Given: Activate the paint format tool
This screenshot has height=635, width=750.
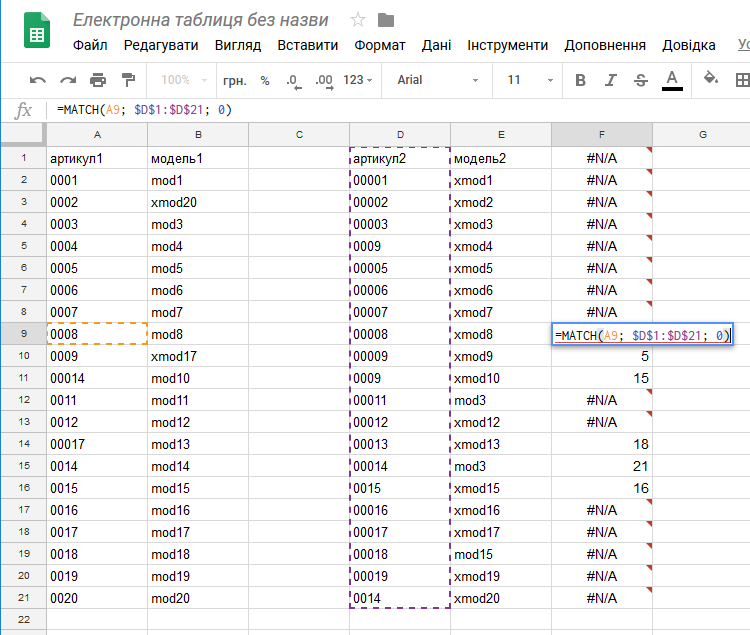Looking at the screenshot, I should 128,80.
